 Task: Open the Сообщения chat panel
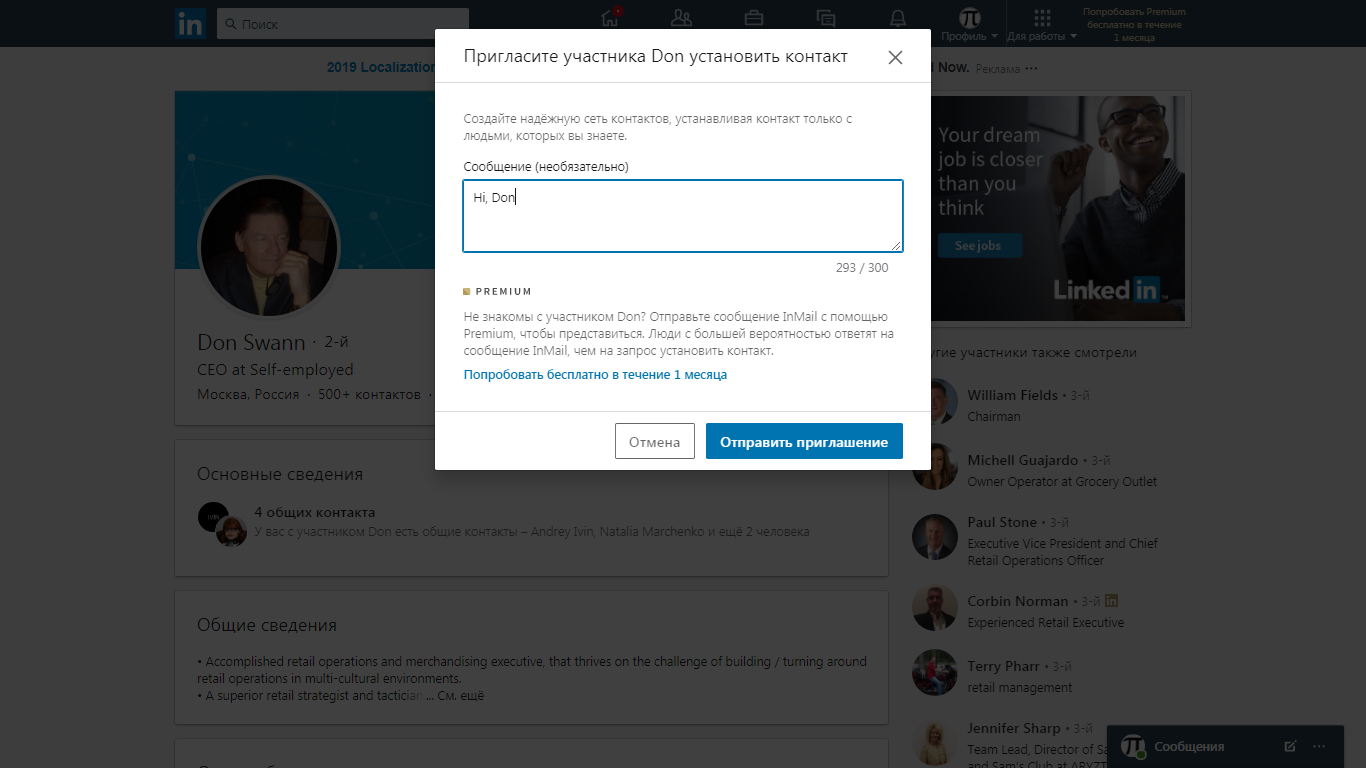pyautogui.click(x=1189, y=746)
